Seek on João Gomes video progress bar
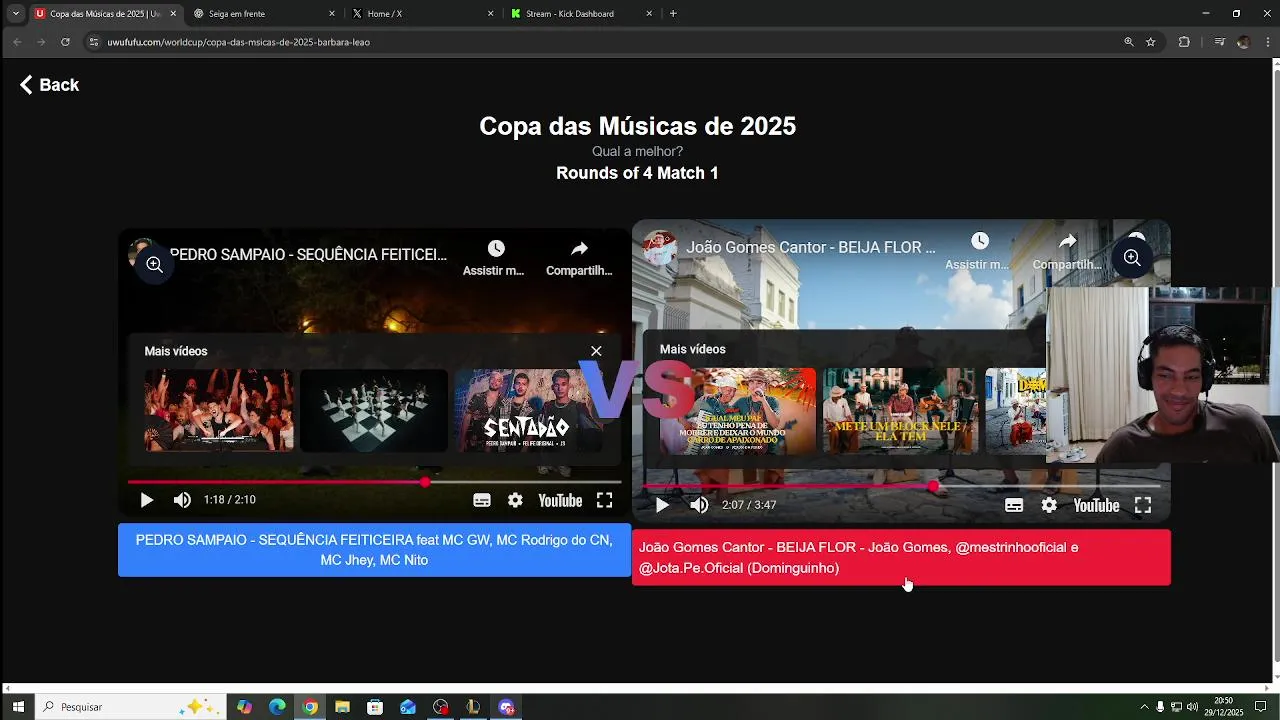 coord(901,487)
